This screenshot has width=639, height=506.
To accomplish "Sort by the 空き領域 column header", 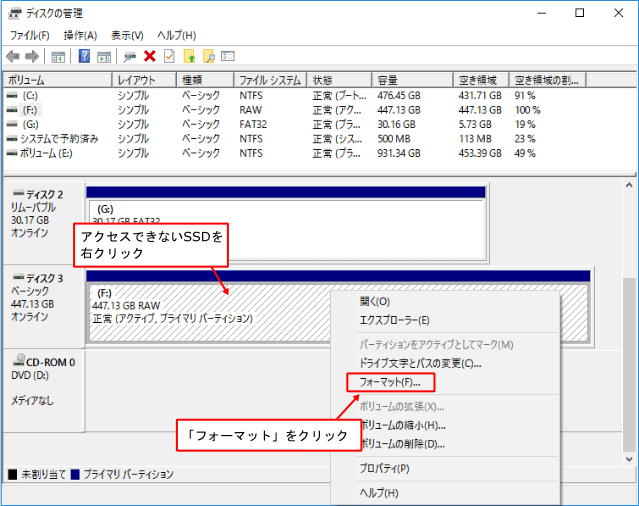I will tap(481, 80).
